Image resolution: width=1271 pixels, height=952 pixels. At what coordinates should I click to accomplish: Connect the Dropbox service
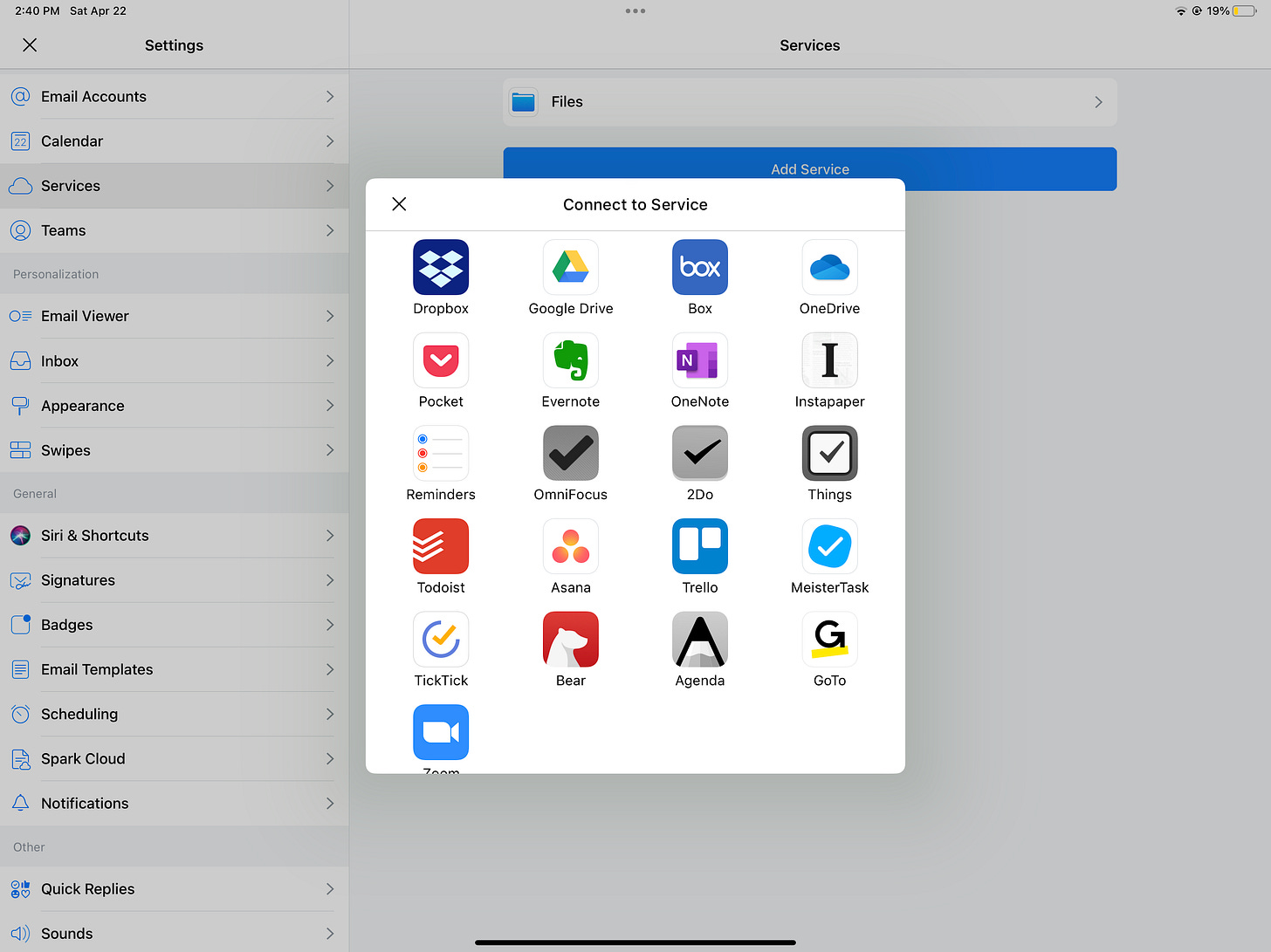click(441, 267)
